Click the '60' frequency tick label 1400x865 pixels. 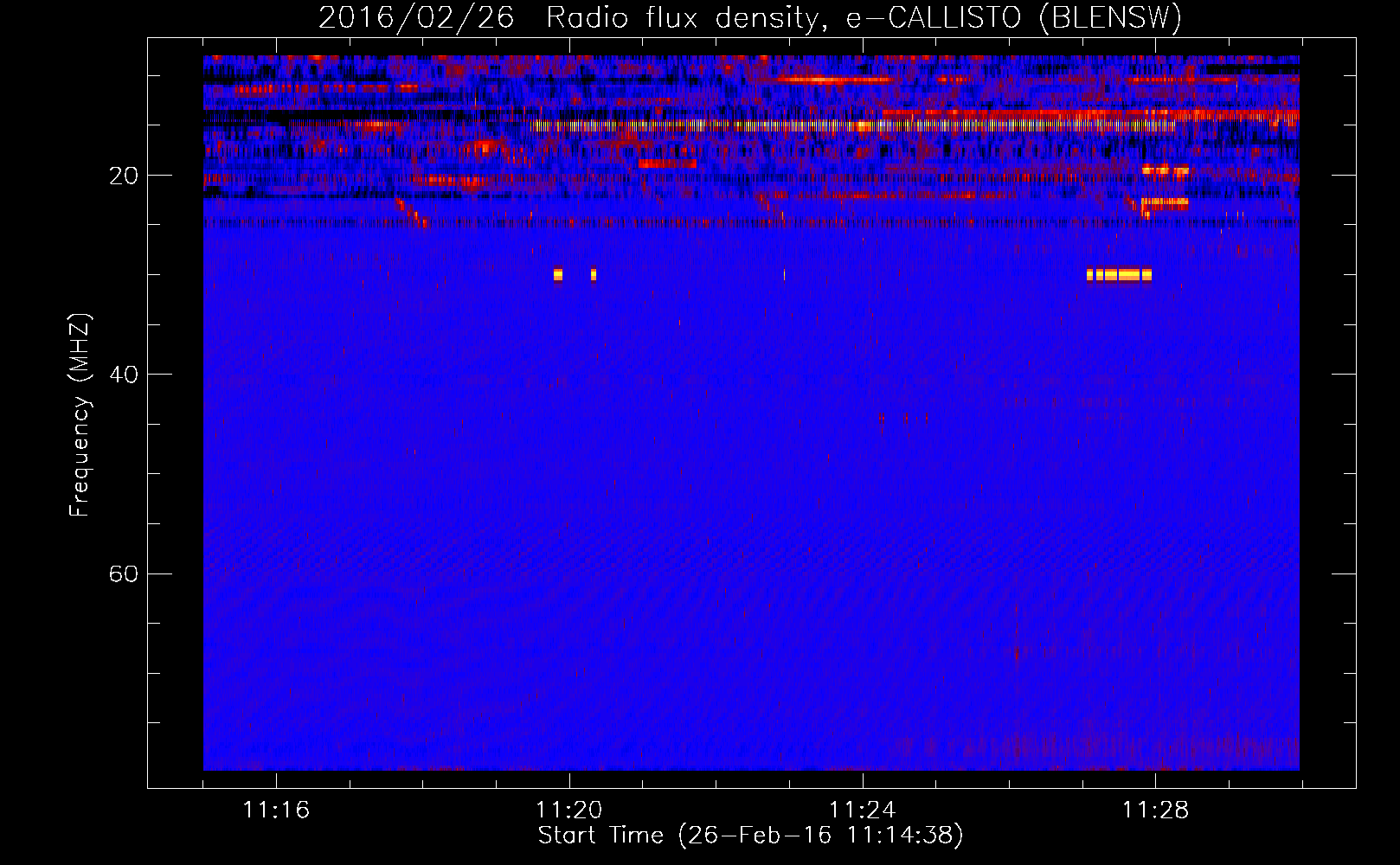[124, 574]
